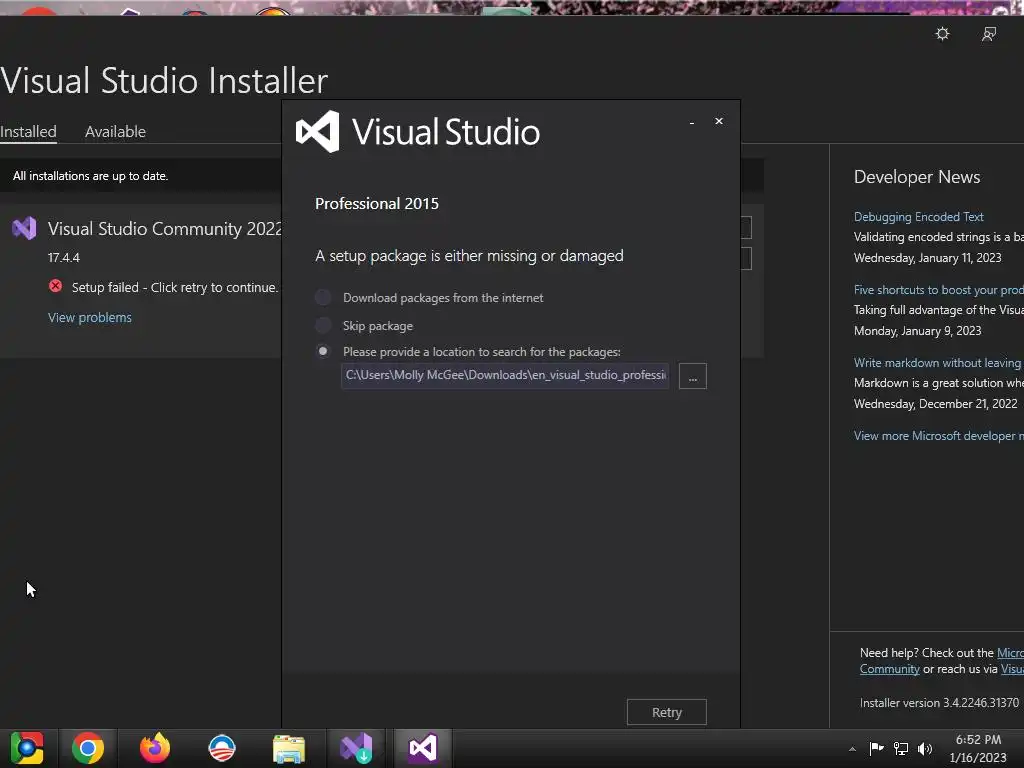Select the Skip package radio button
Image resolution: width=1024 pixels, height=768 pixels.
pos(323,325)
